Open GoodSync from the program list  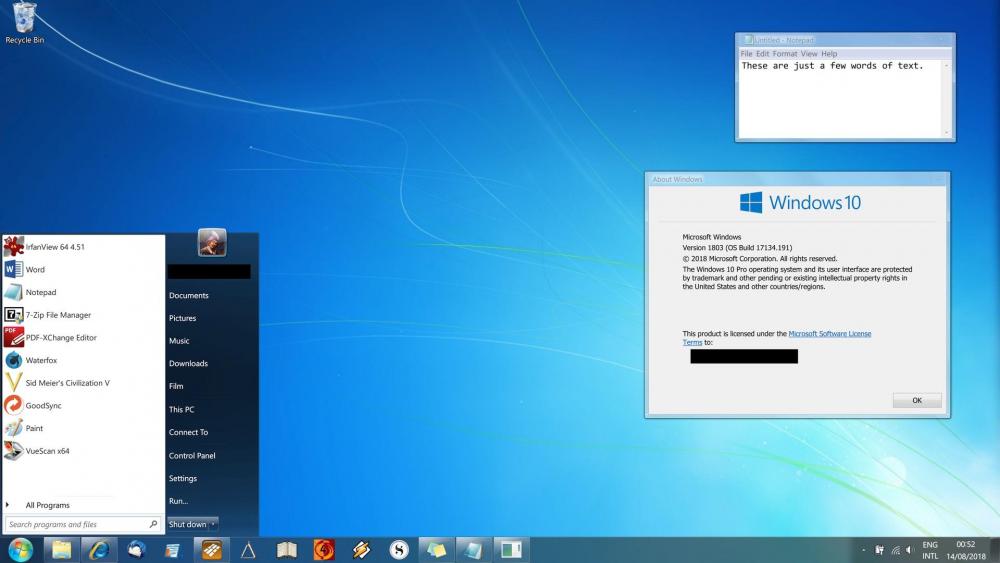[x=44, y=406]
